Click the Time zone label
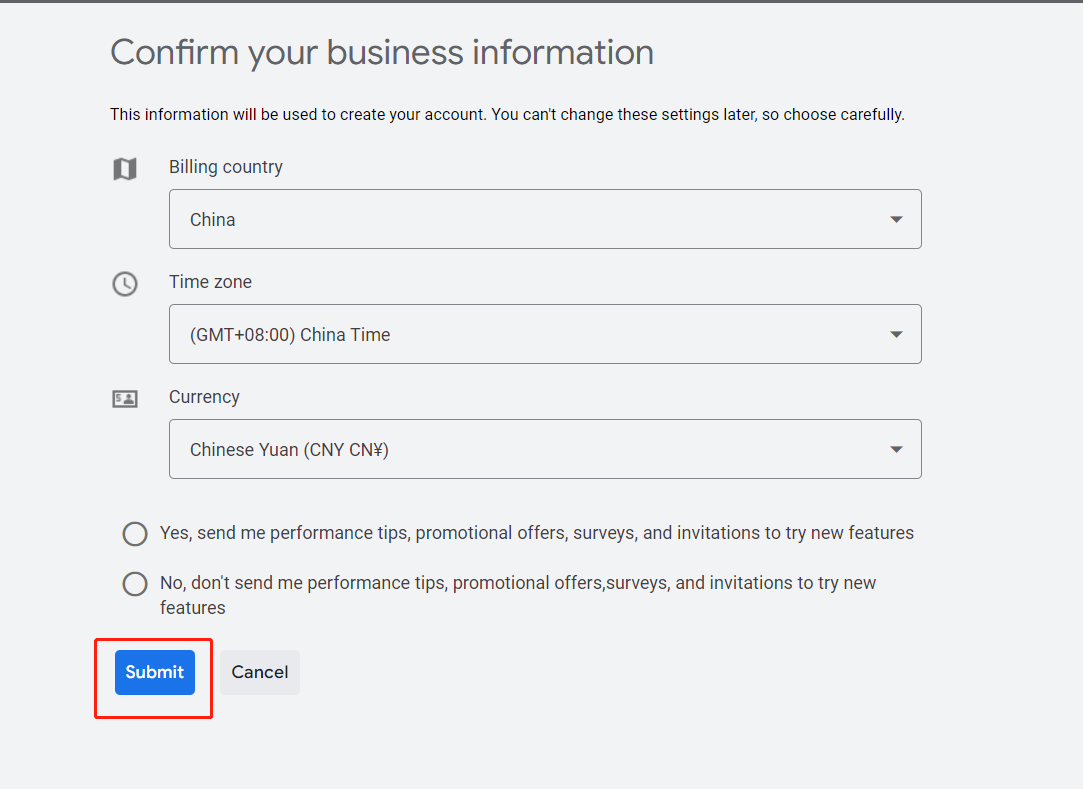The height and width of the screenshot is (789, 1083). (x=211, y=282)
